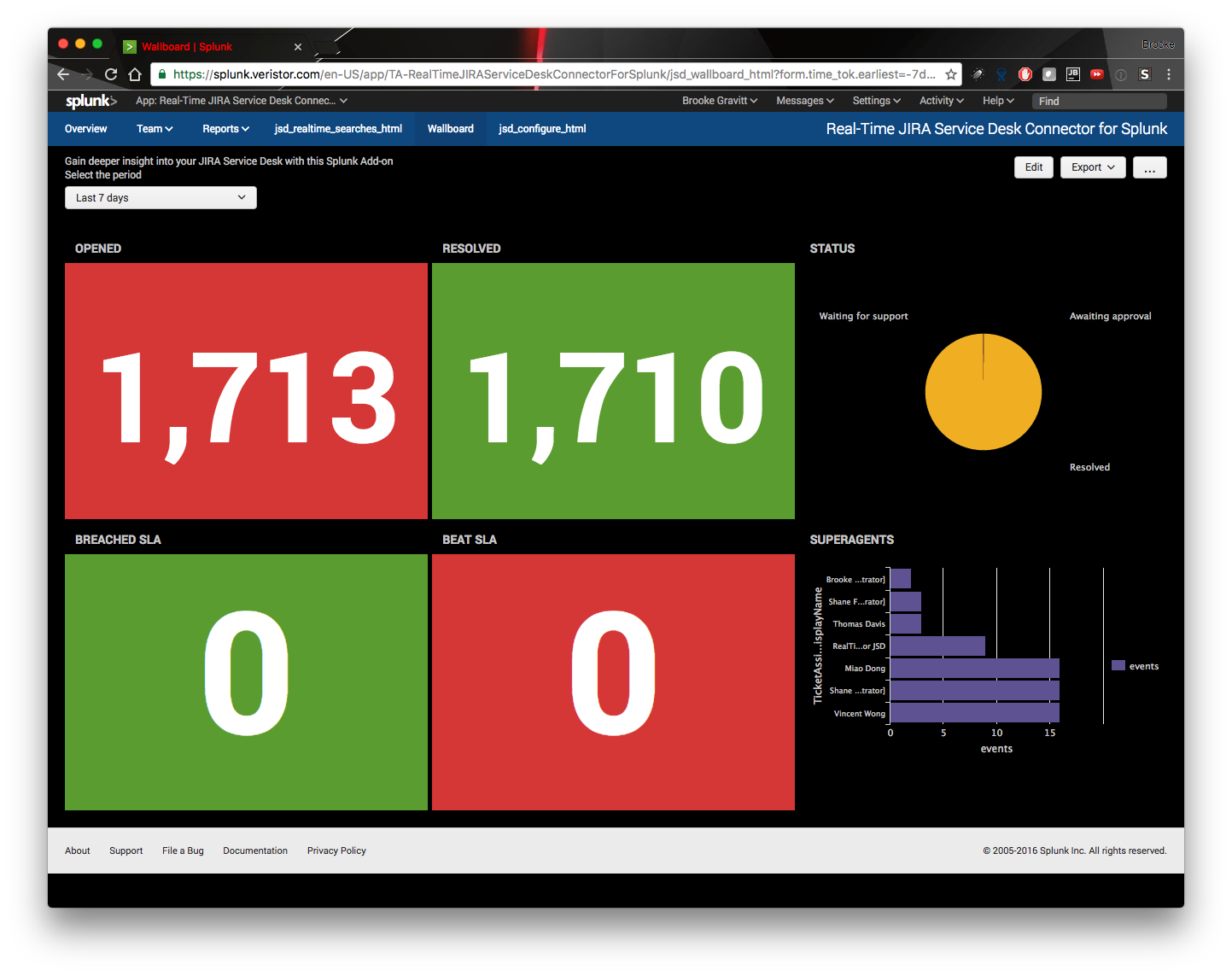This screenshot has width=1232, height=976.
Task: Click the Vincent Wong bar in Superagents chart
Action: point(975,713)
